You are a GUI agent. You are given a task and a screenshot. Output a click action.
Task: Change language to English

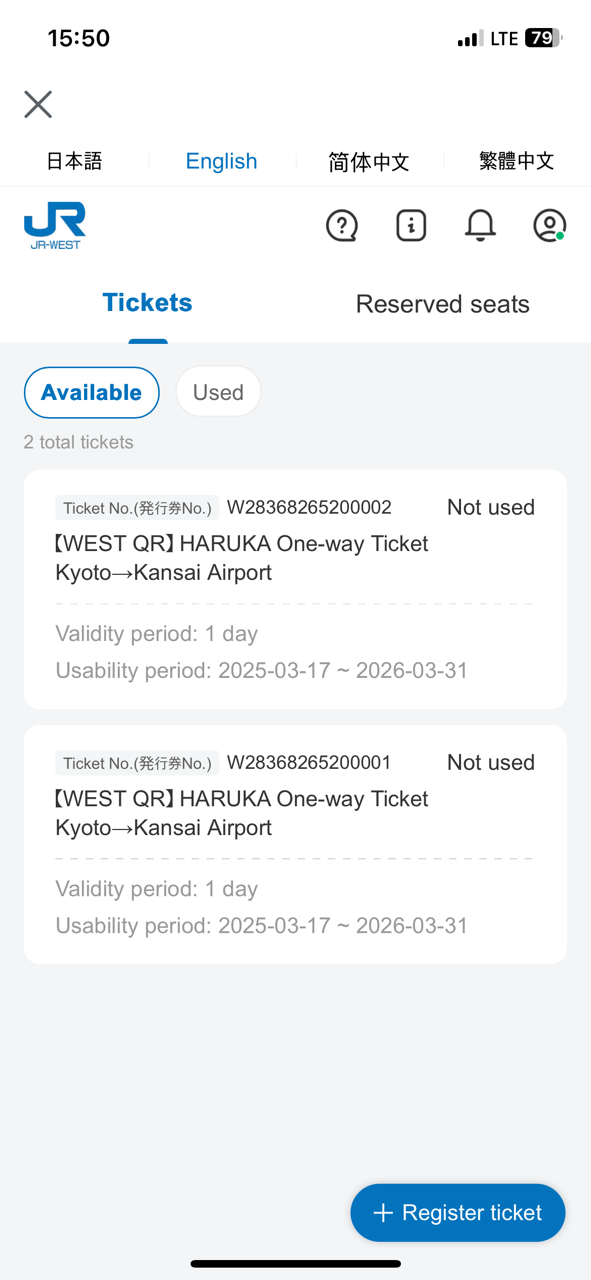click(221, 161)
